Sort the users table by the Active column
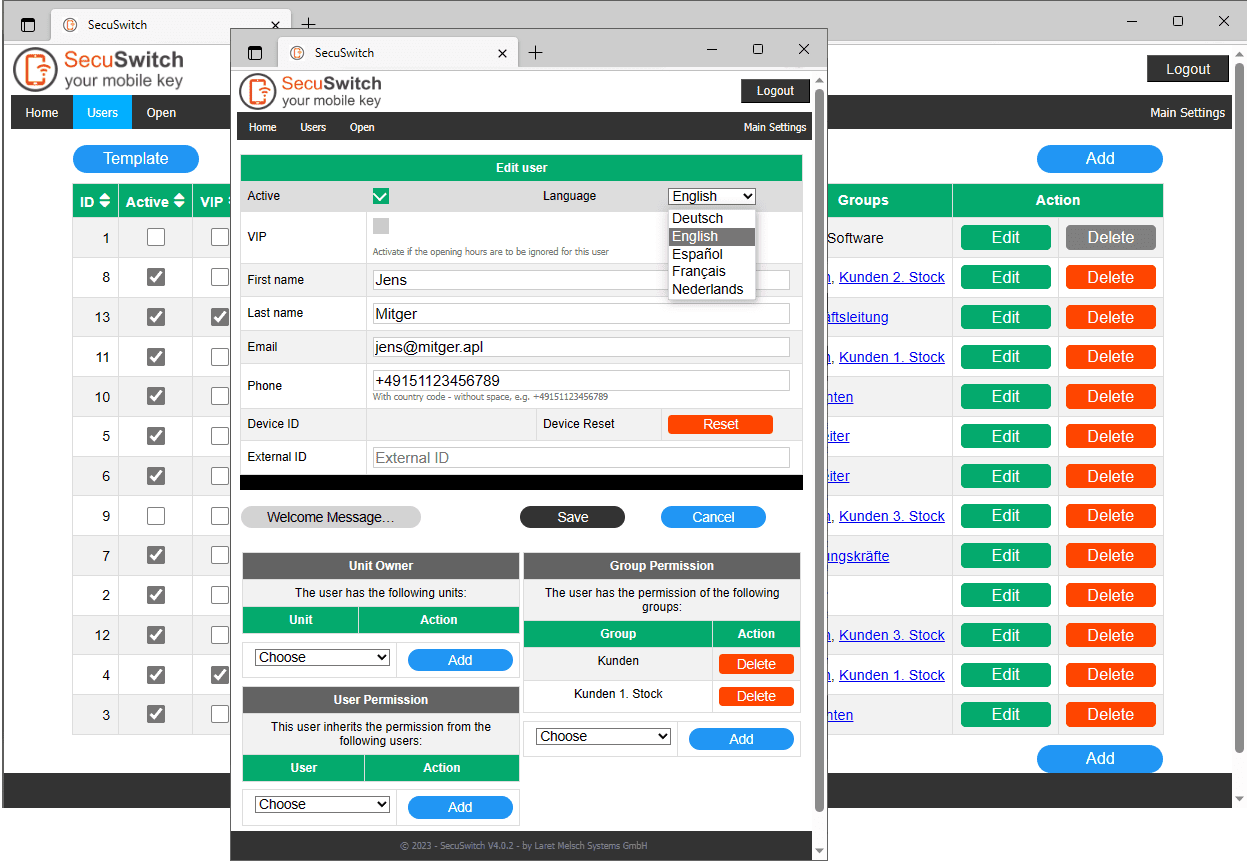 [155, 202]
